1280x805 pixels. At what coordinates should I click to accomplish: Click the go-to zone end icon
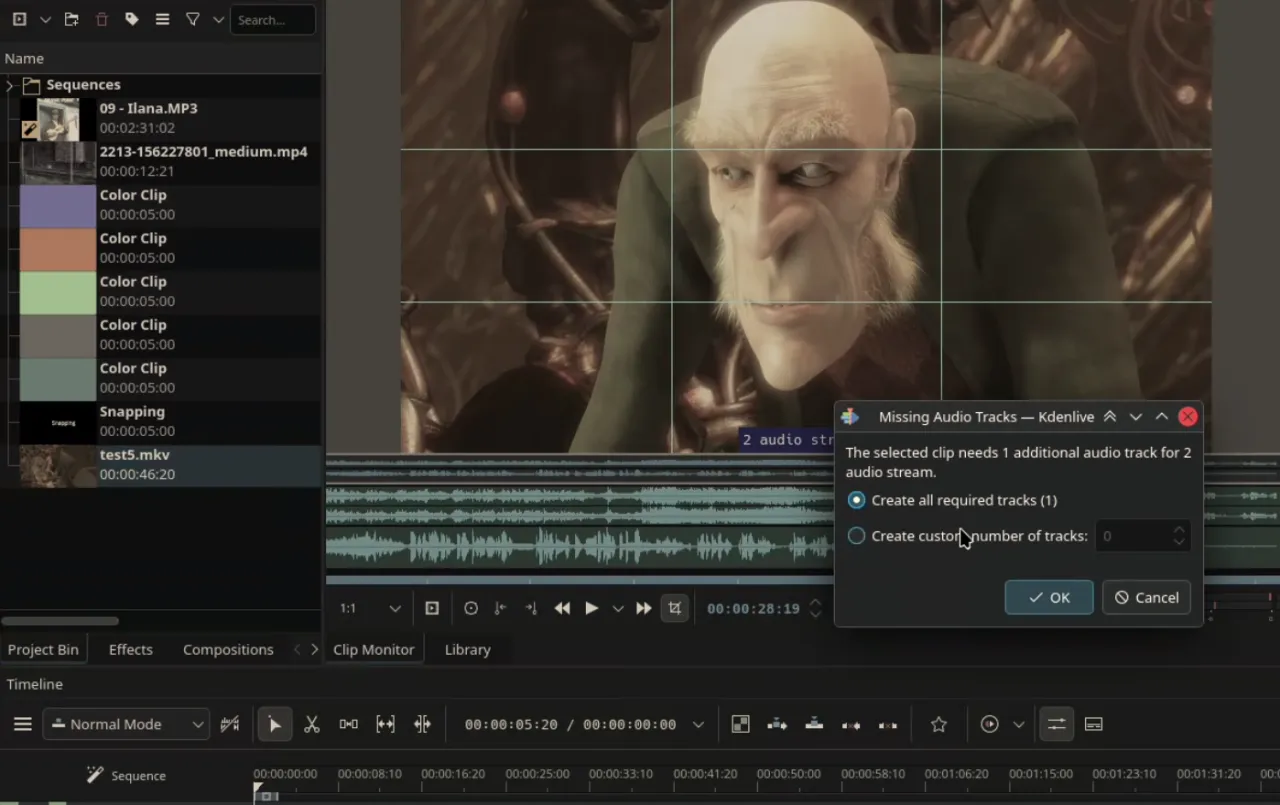[x=531, y=608]
